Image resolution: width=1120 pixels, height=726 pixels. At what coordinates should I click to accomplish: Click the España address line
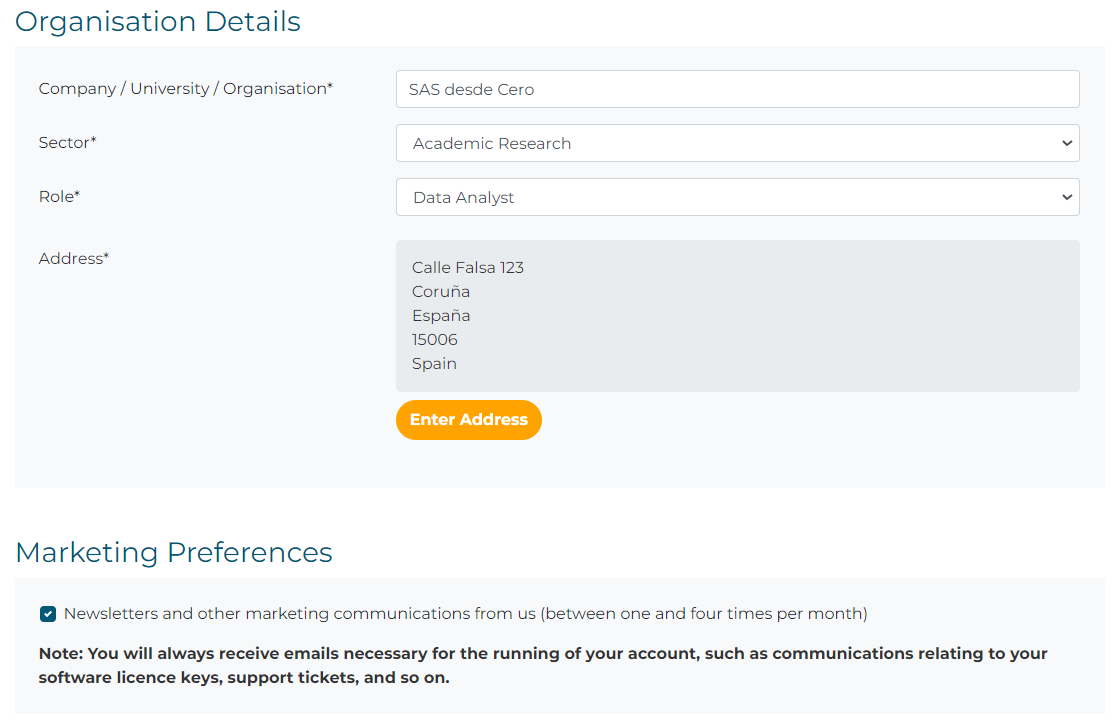pyautogui.click(x=441, y=316)
